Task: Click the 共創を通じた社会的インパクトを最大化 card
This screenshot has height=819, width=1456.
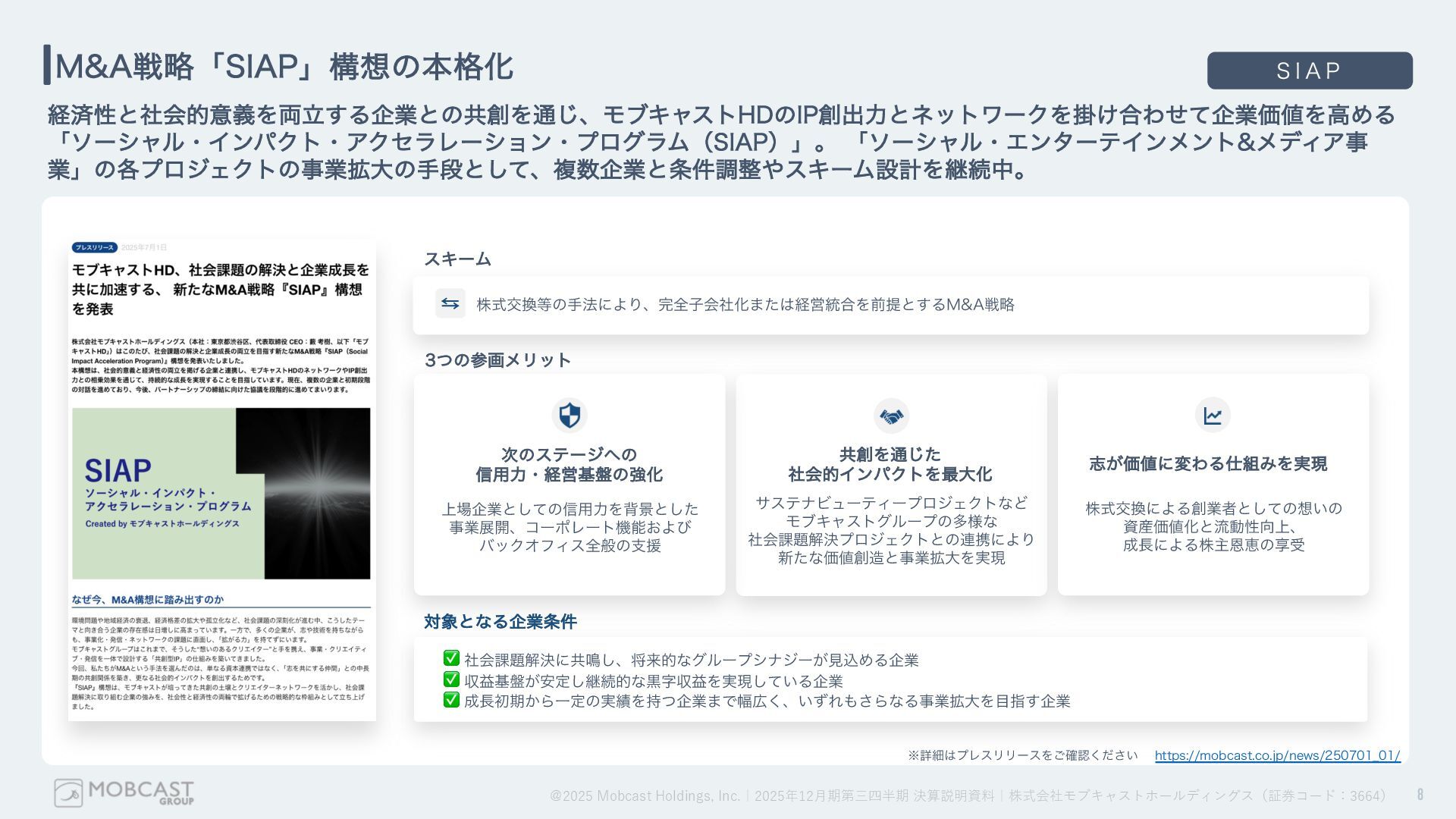Action: point(891,485)
